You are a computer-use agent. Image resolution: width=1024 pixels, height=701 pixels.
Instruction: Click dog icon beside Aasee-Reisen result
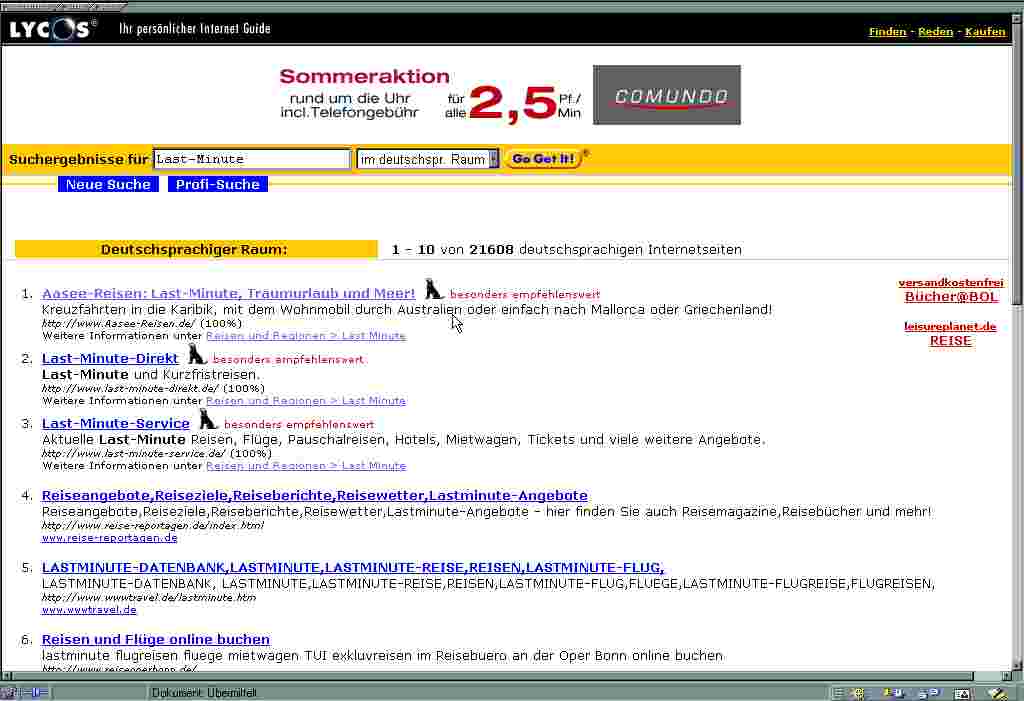point(433,290)
